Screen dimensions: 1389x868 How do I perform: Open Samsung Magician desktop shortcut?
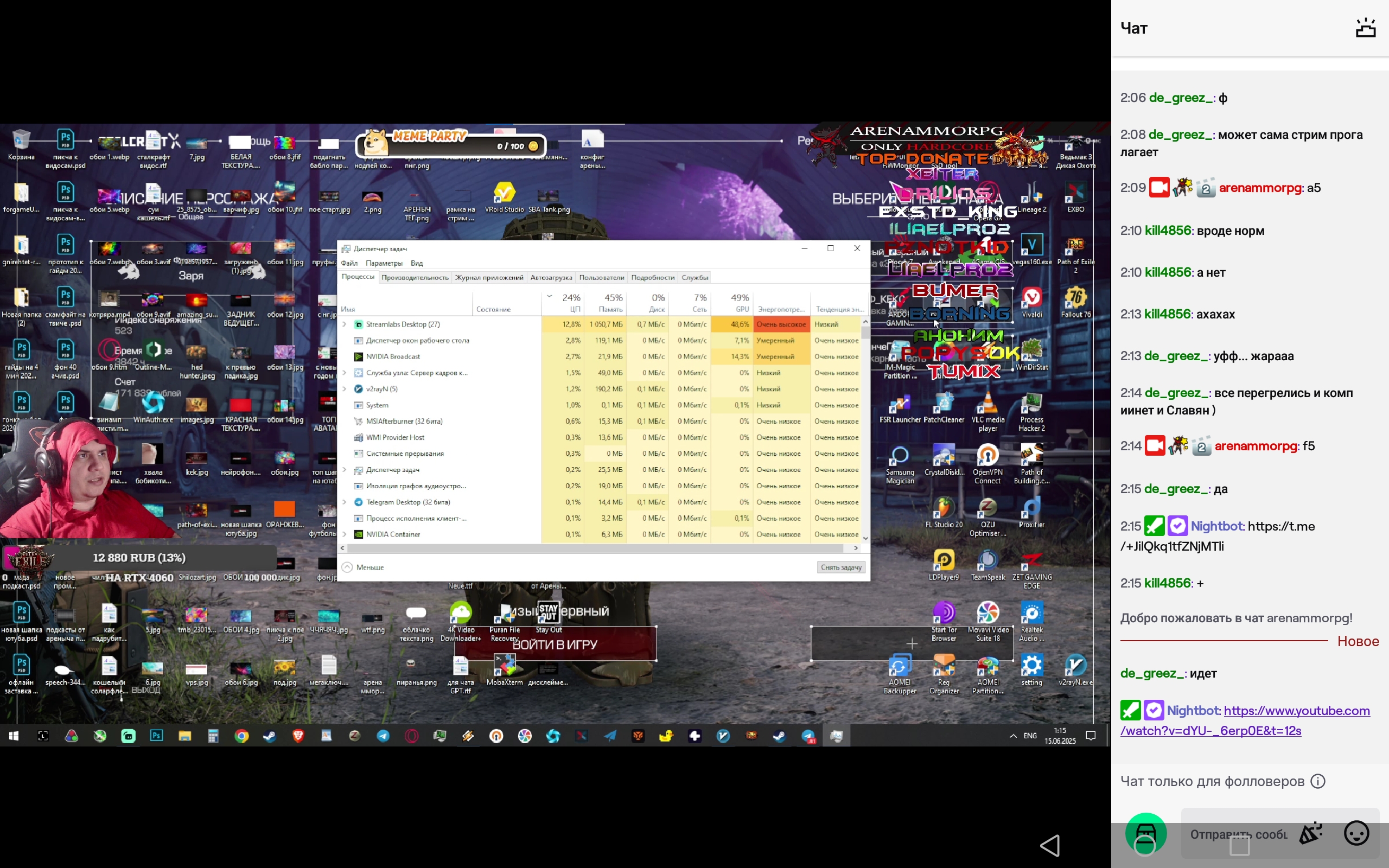pos(900,464)
